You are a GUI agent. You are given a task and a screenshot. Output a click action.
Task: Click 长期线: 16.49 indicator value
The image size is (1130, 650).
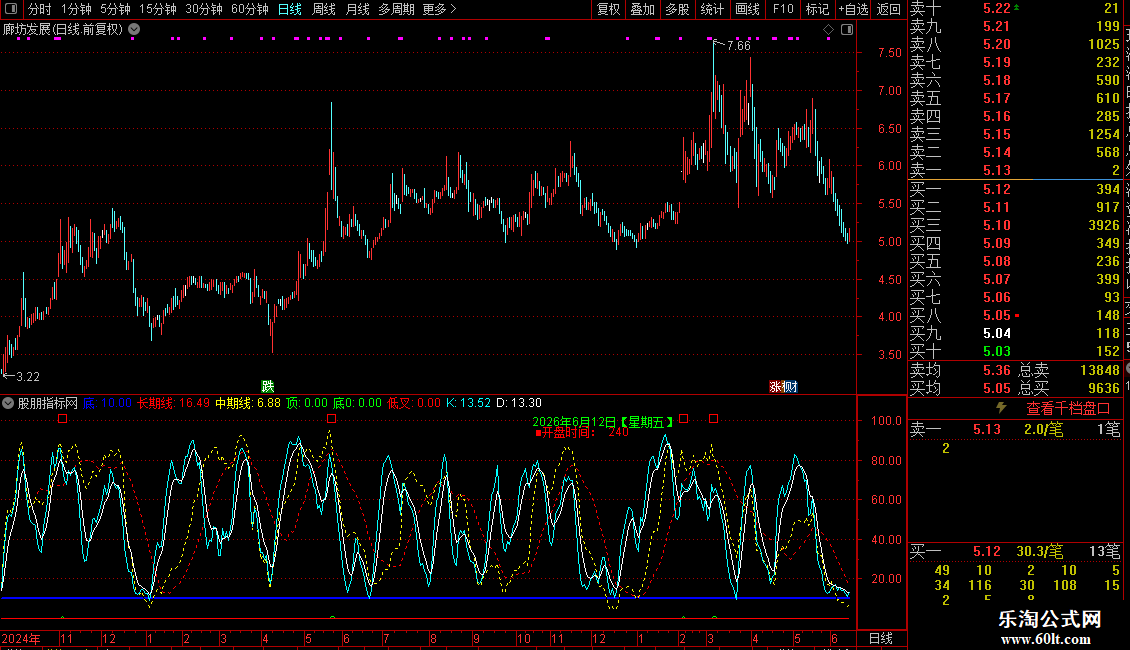tap(173, 404)
